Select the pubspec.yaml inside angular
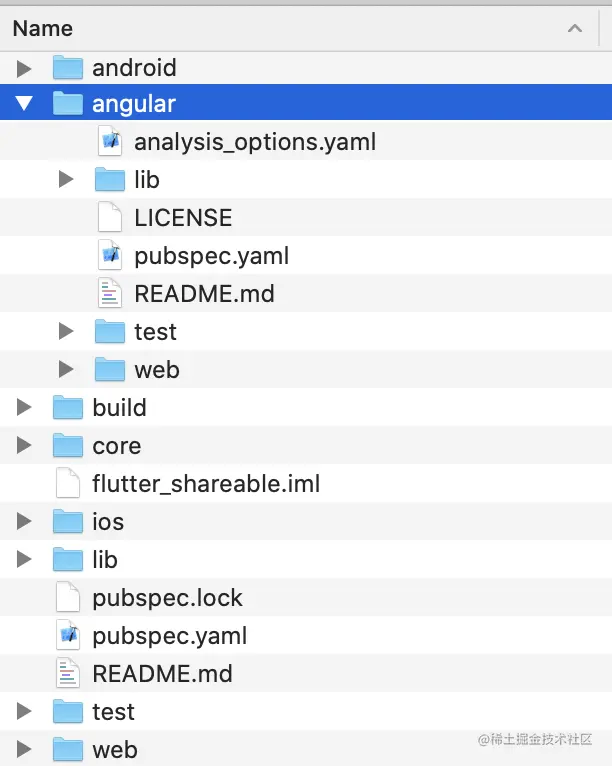Viewport: 612px width, 766px height. pos(211,256)
